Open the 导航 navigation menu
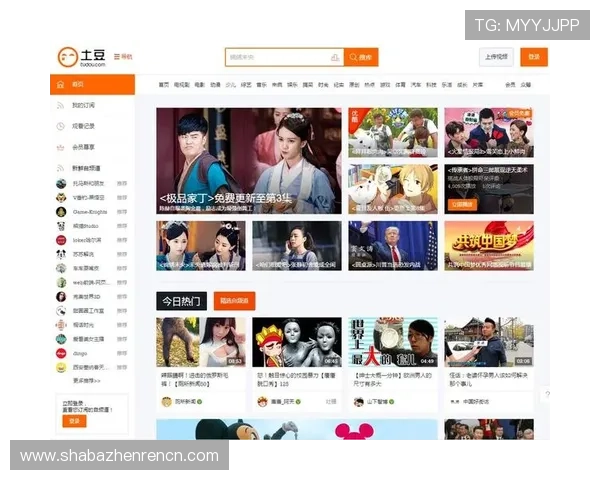The width and height of the screenshot is (600, 480). coord(123,57)
